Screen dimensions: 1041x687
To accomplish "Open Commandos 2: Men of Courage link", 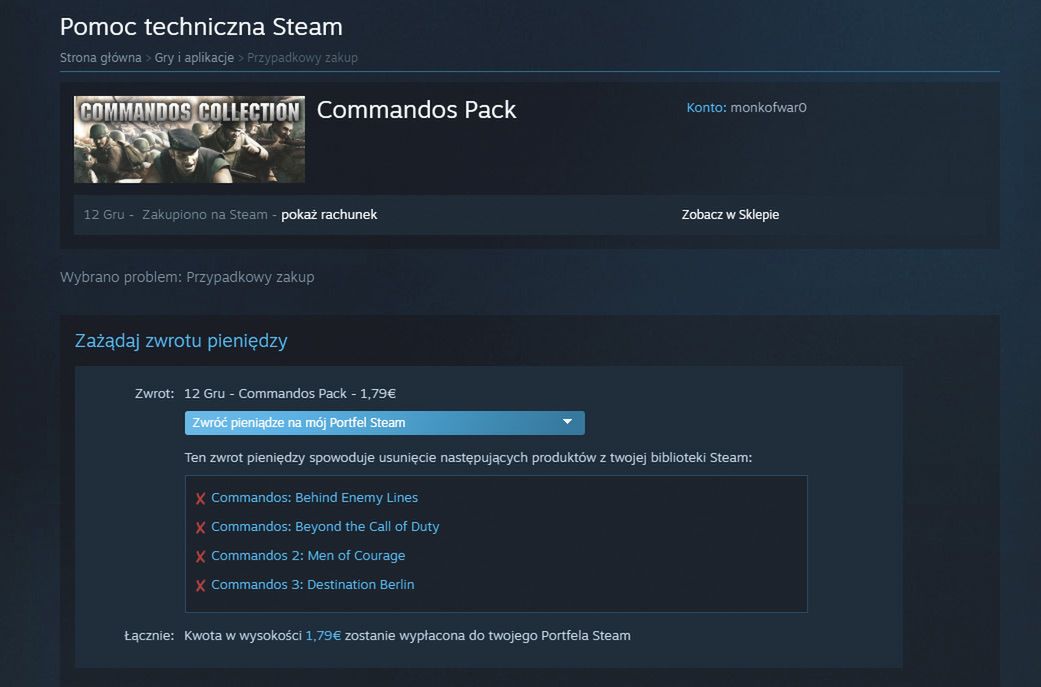I will click(308, 556).
